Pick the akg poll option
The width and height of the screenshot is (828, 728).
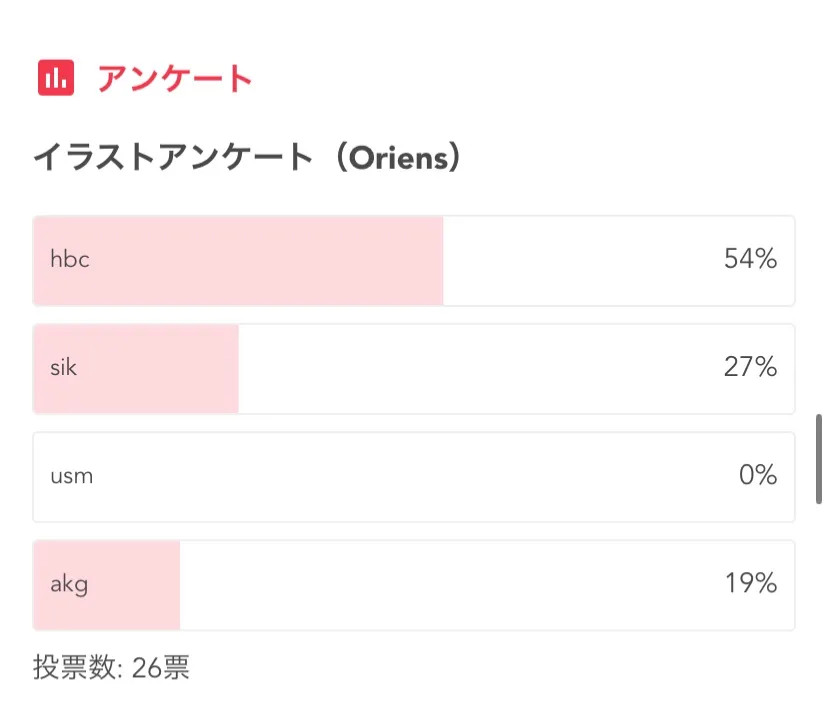[413, 585]
